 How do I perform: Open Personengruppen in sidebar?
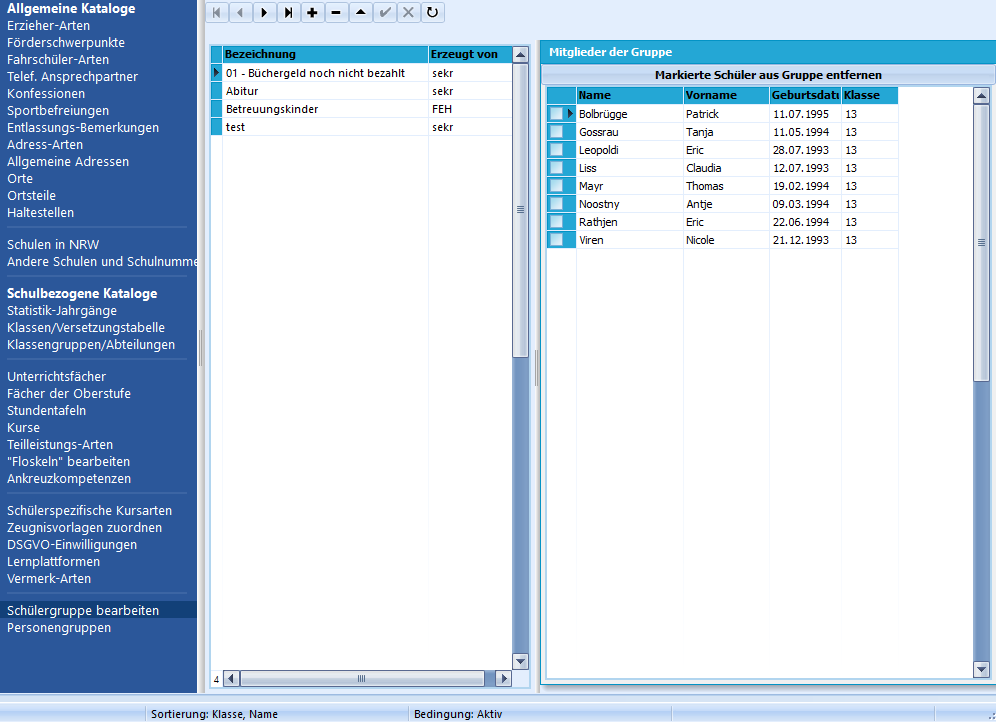click(x=59, y=628)
